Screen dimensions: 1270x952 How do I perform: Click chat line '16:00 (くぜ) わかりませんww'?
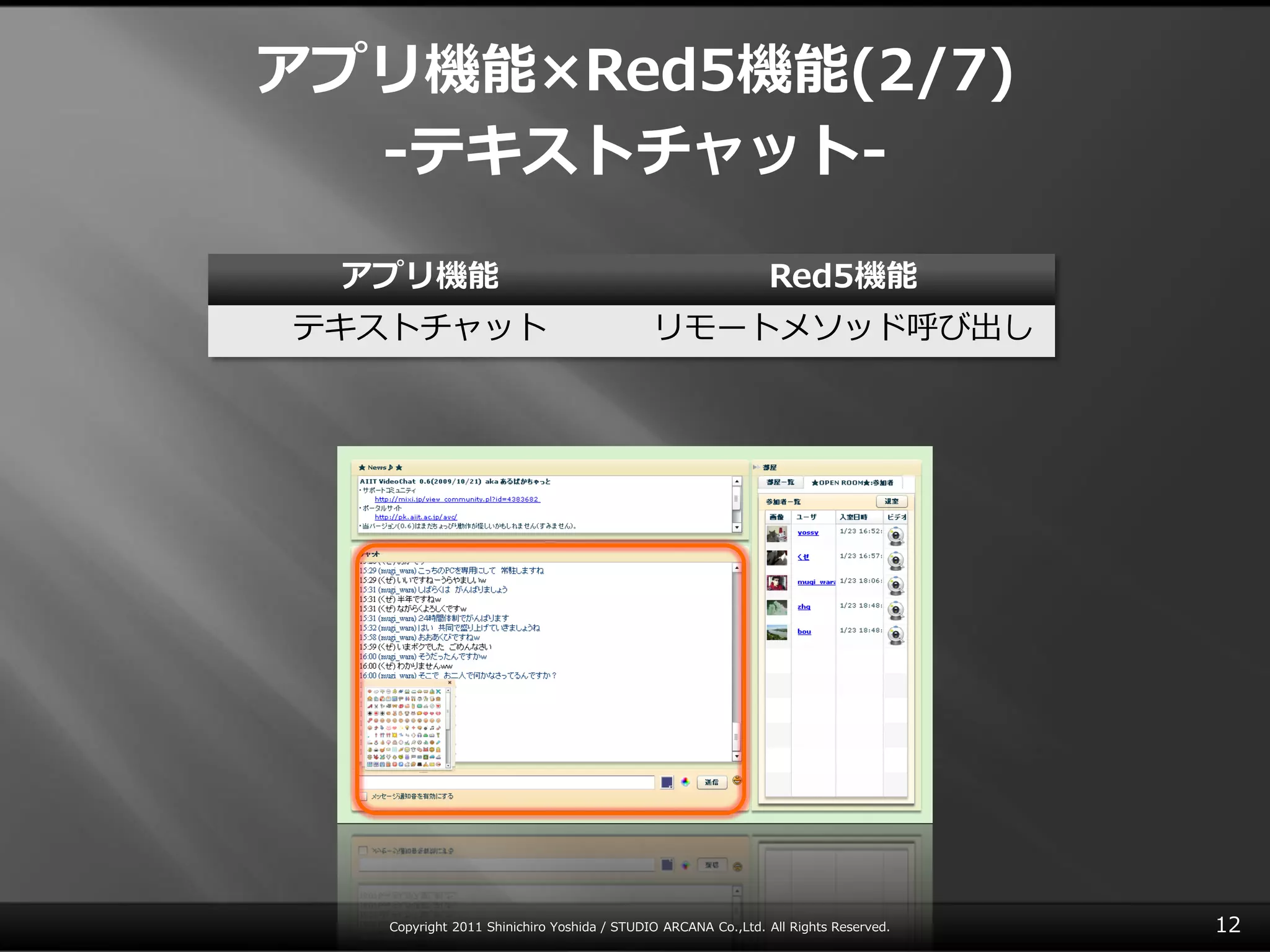point(406,666)
